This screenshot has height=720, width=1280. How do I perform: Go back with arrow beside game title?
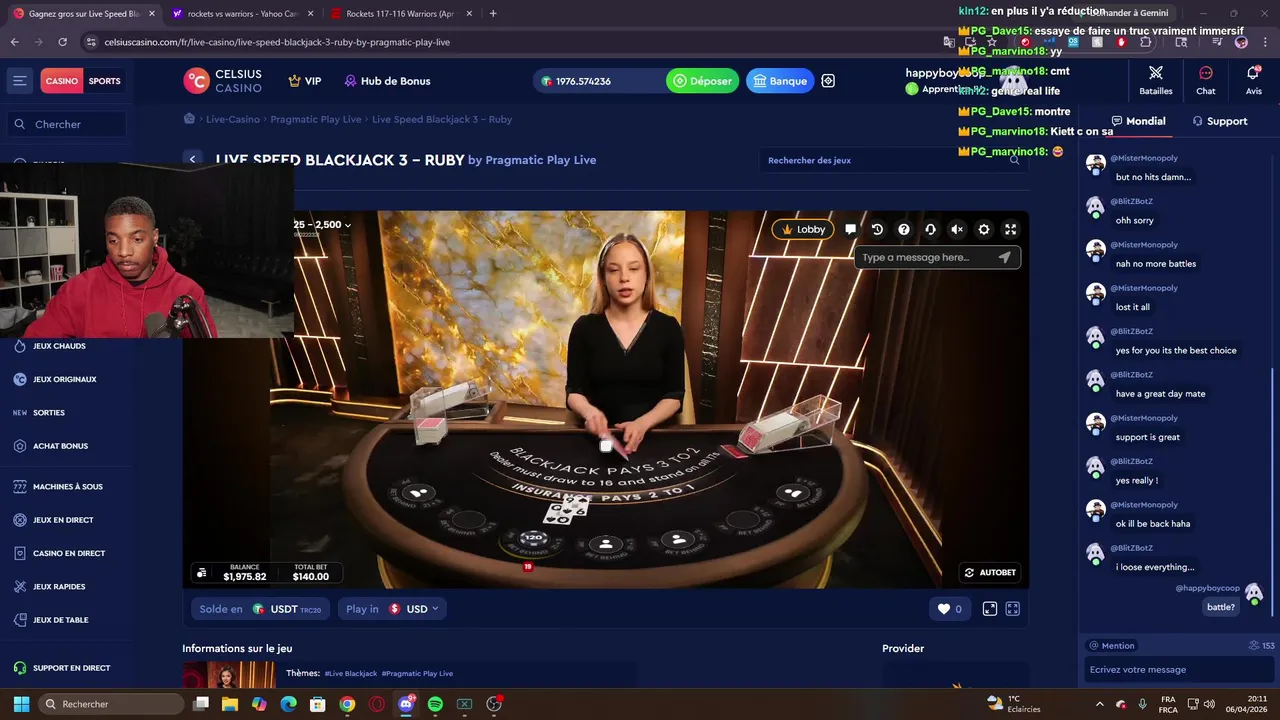(192, 160)
